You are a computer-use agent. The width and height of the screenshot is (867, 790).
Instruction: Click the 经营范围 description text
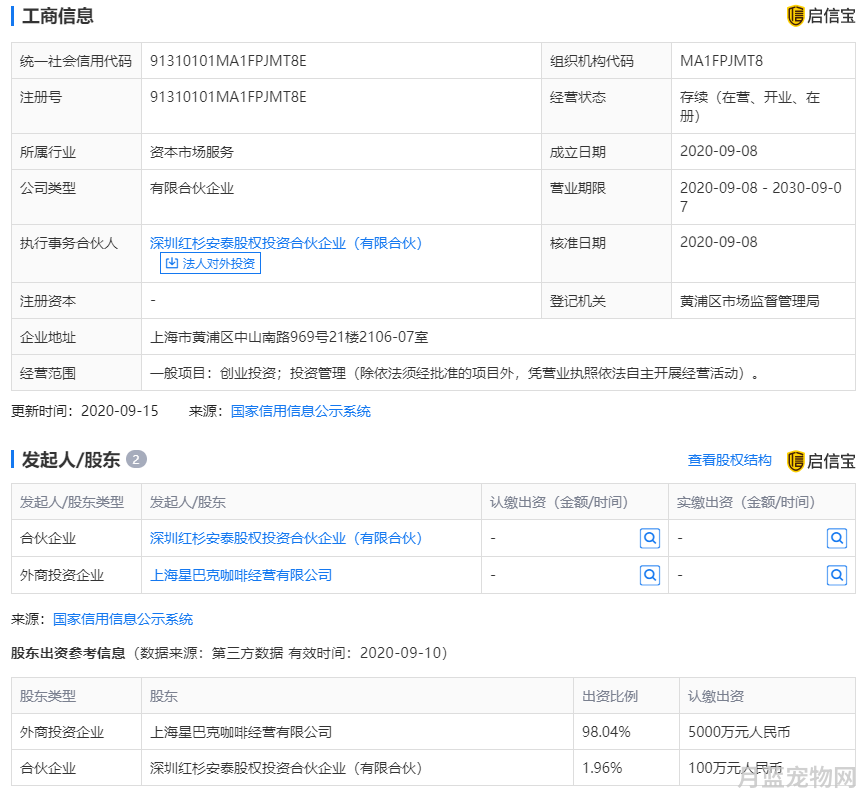pos(453,374)
